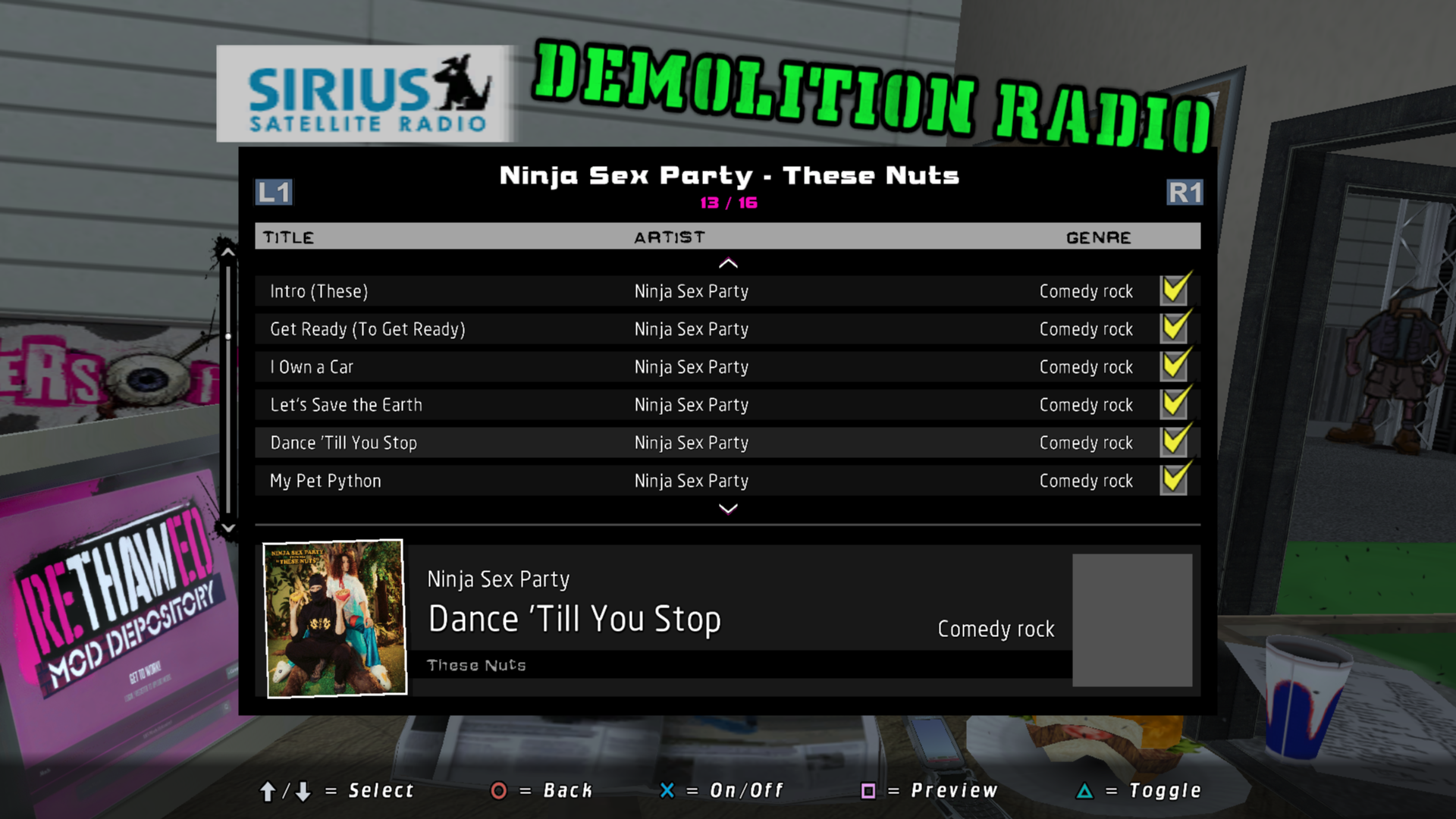The height and width of the screenshot is (819, 1456).
Task: Click the square Preview button icon
Action: (x=868, y=791)
